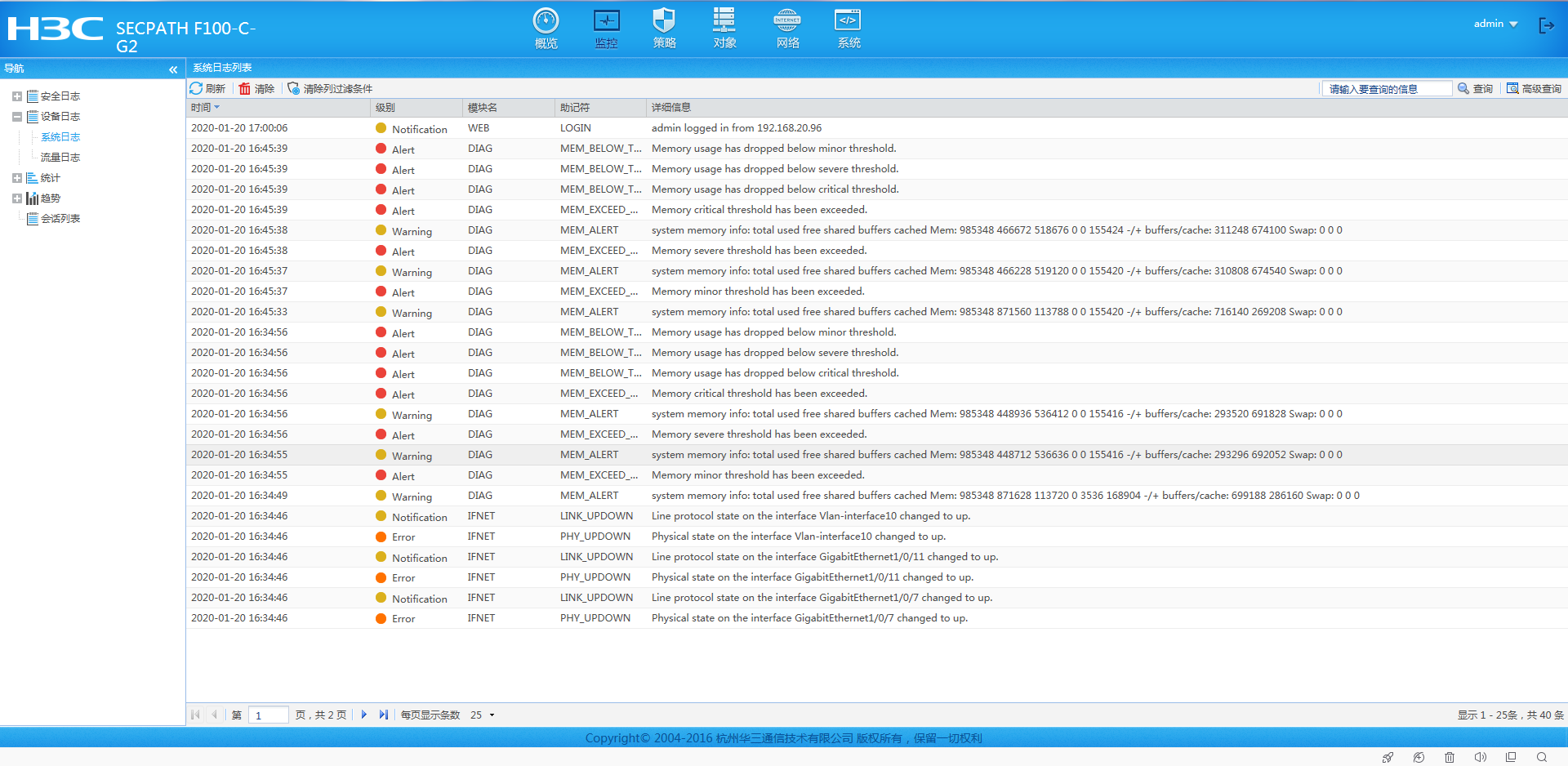
Task: Open the admin user dropdown
Action: coord(1495,24)
